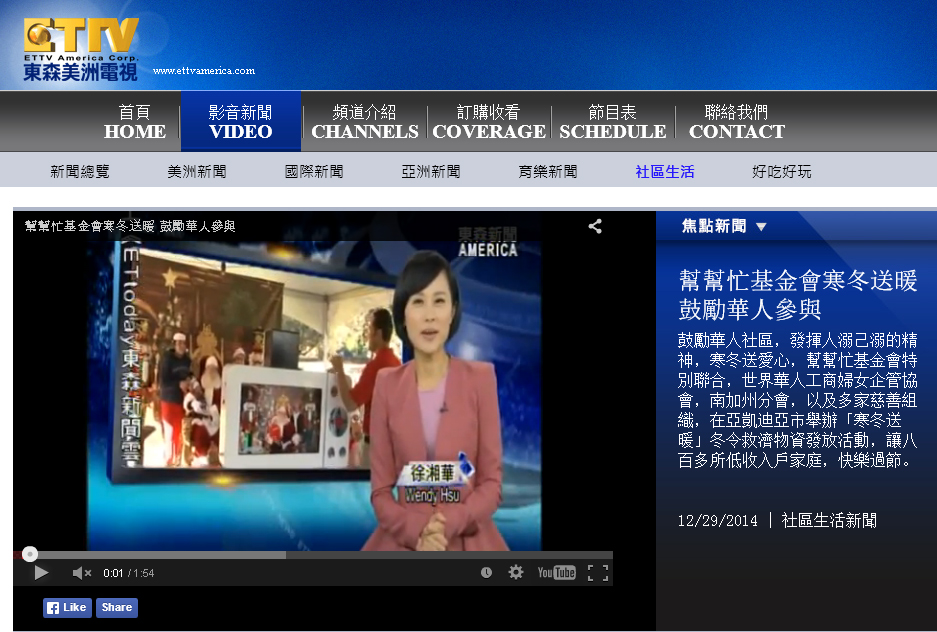Click the video title at top of player
Image resolution: width=937 pixels, height=632 pixels.
(130, 226)
